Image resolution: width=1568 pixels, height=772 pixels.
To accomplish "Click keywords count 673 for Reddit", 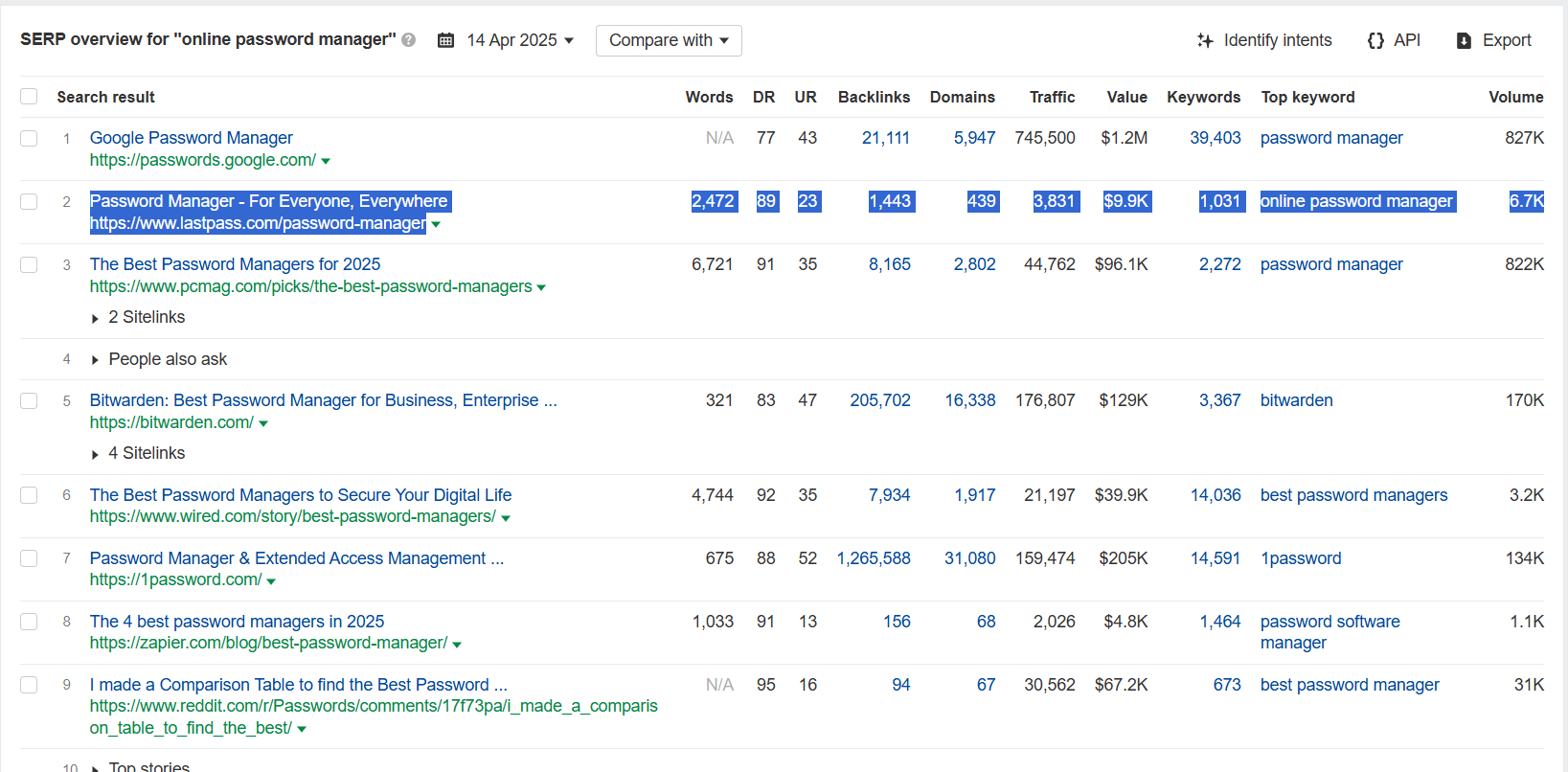I will coord(1227,685).
